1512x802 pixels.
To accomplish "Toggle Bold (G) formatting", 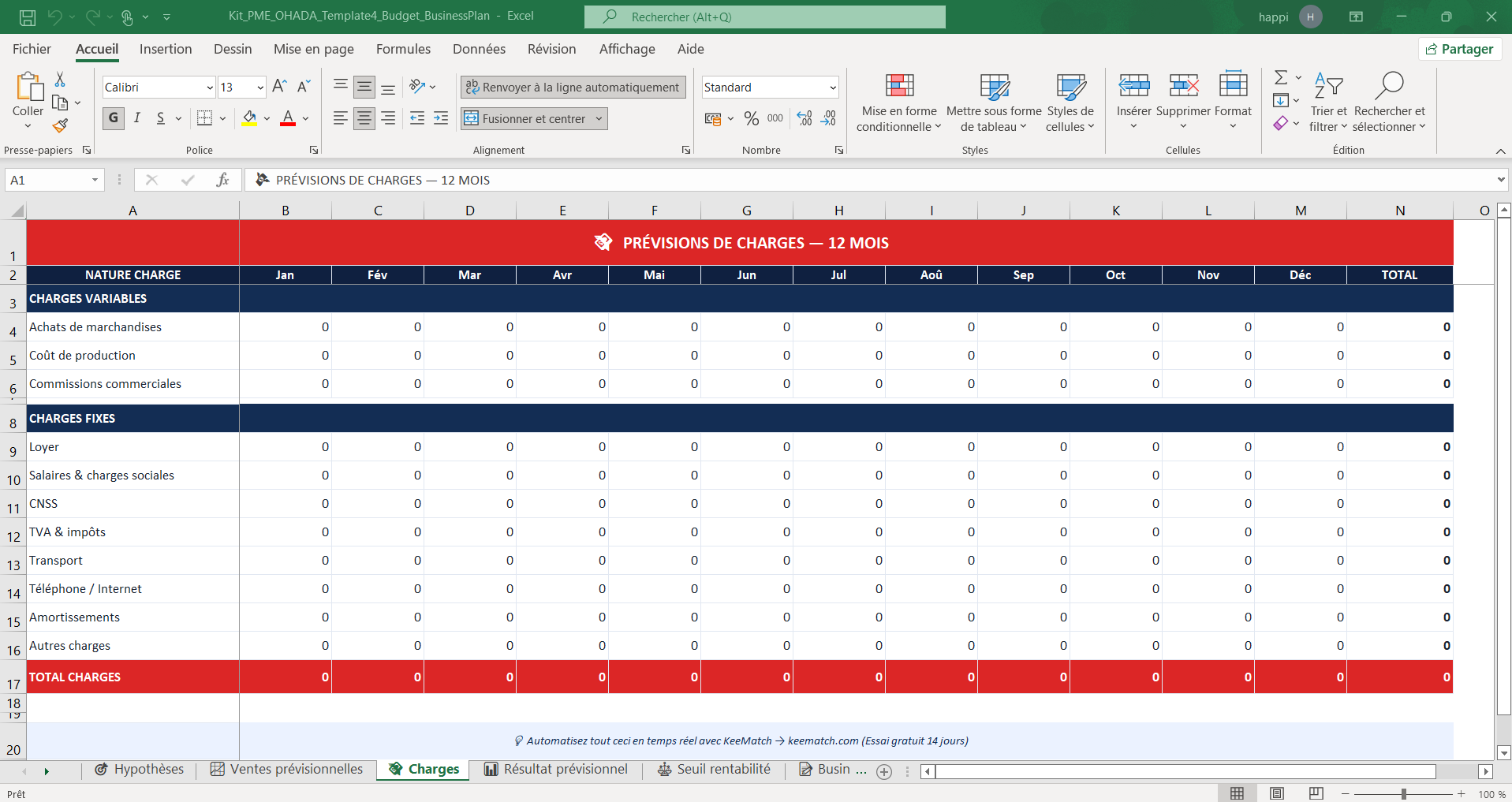I will 114,118.
